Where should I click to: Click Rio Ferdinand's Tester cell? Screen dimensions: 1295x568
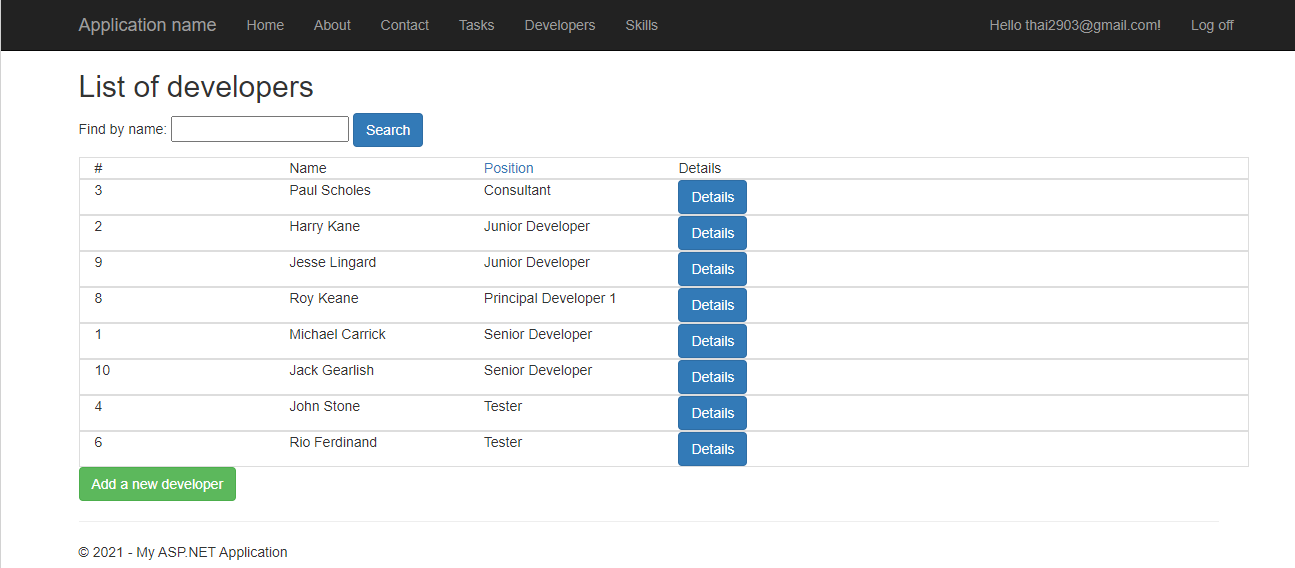(503, 442)
